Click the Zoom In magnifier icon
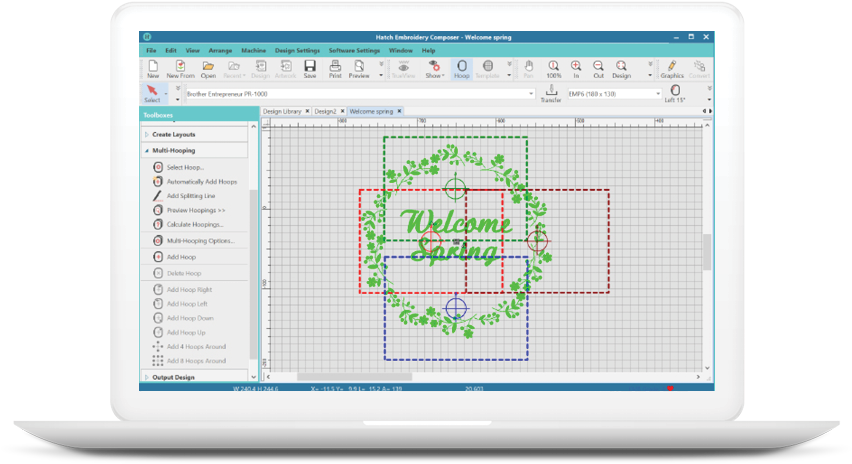Image resolution: width=852 pixels, height=464 pixels. click(x=576, y=68)
